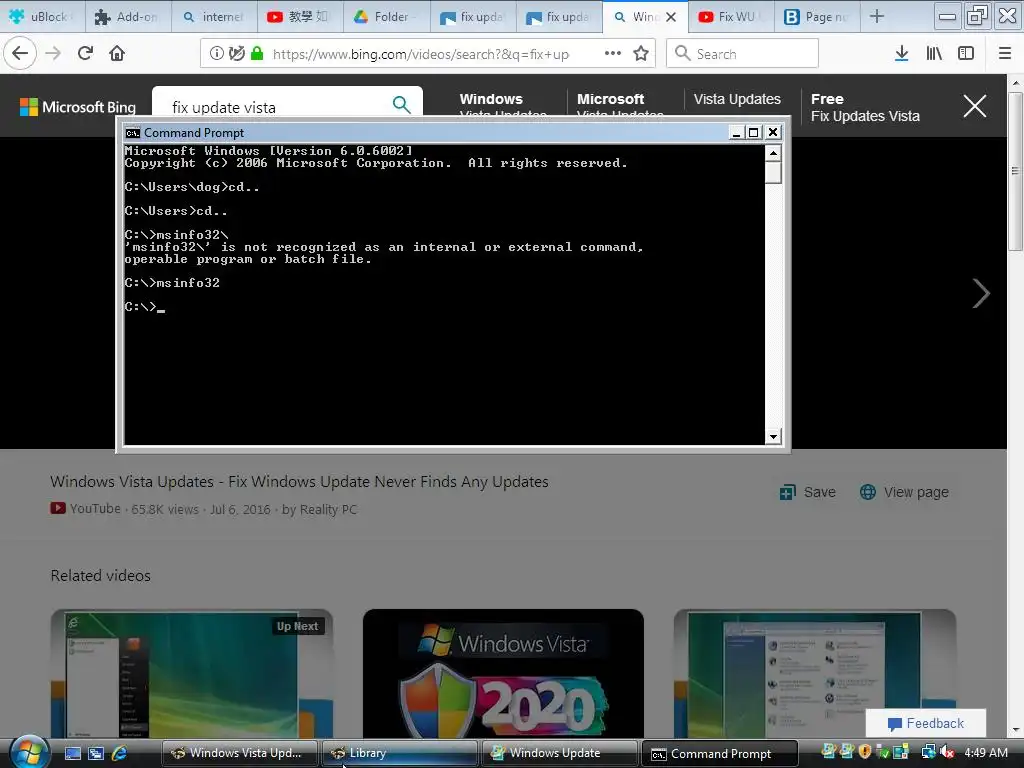Open the Up Next related video thumbnail
The image size is (1024, 768).
191,674
